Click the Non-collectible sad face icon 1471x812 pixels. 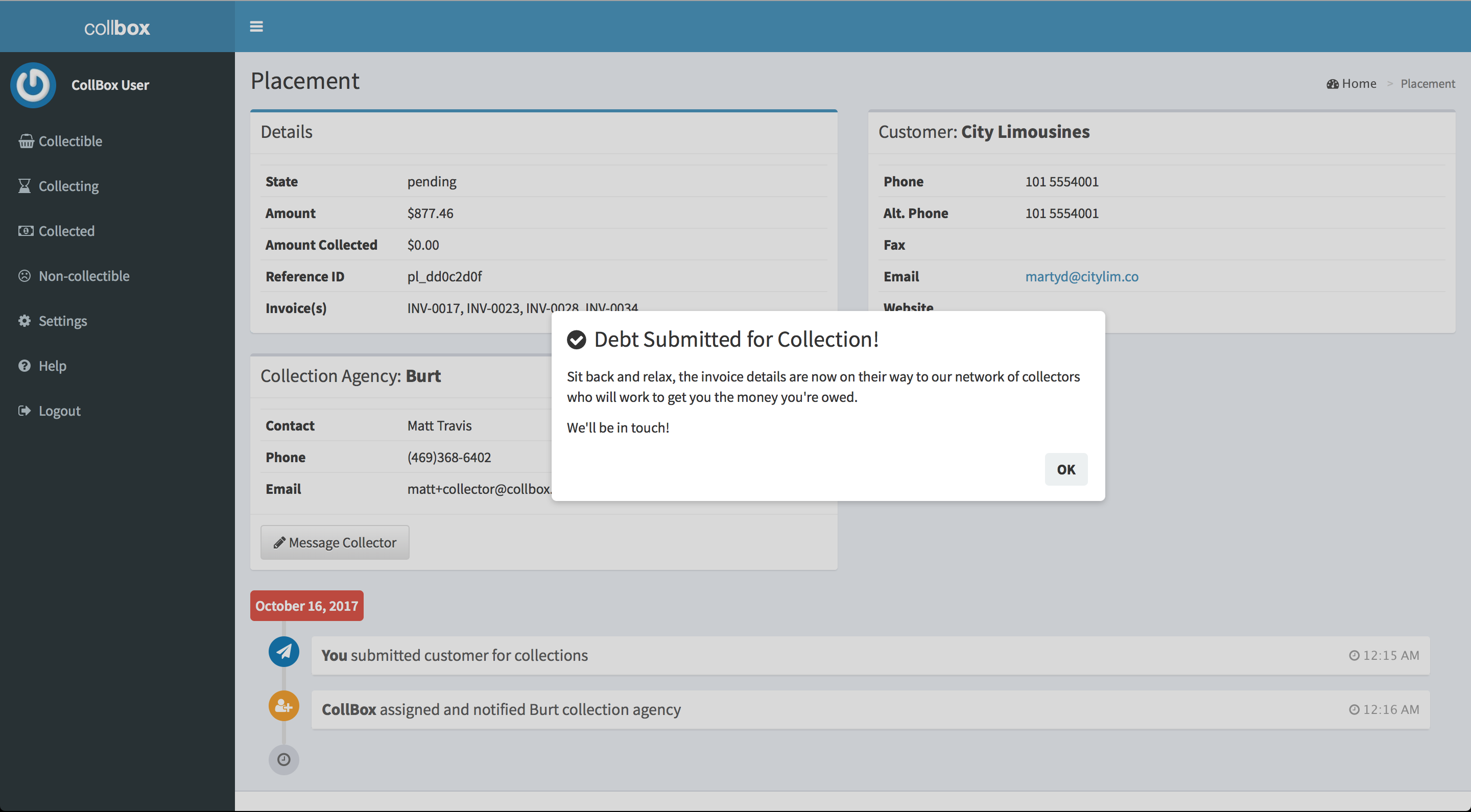[x=24, y=276]
